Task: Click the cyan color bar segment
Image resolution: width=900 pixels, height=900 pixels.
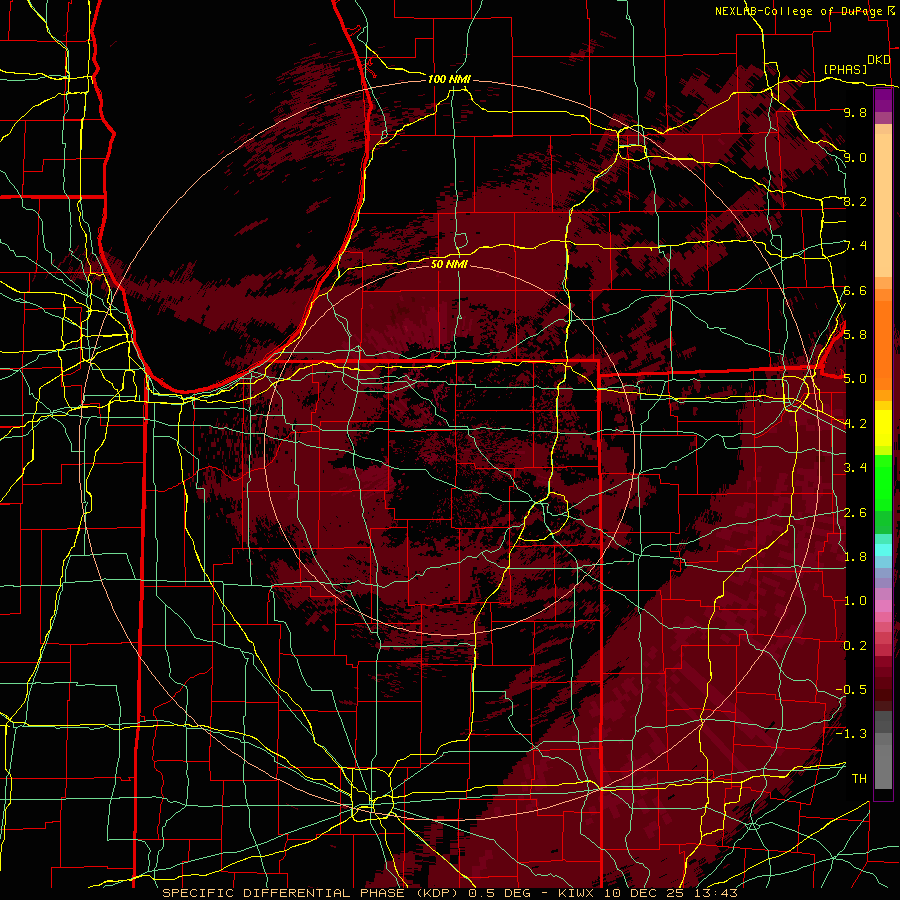Action: click(x=883, y=549)
